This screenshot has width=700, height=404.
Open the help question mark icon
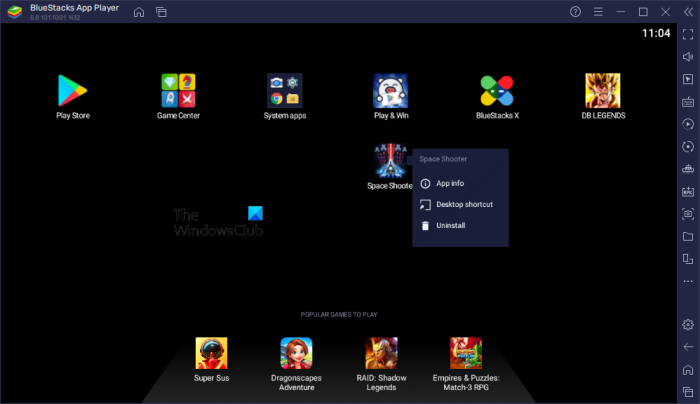click(x=575, y=12)
